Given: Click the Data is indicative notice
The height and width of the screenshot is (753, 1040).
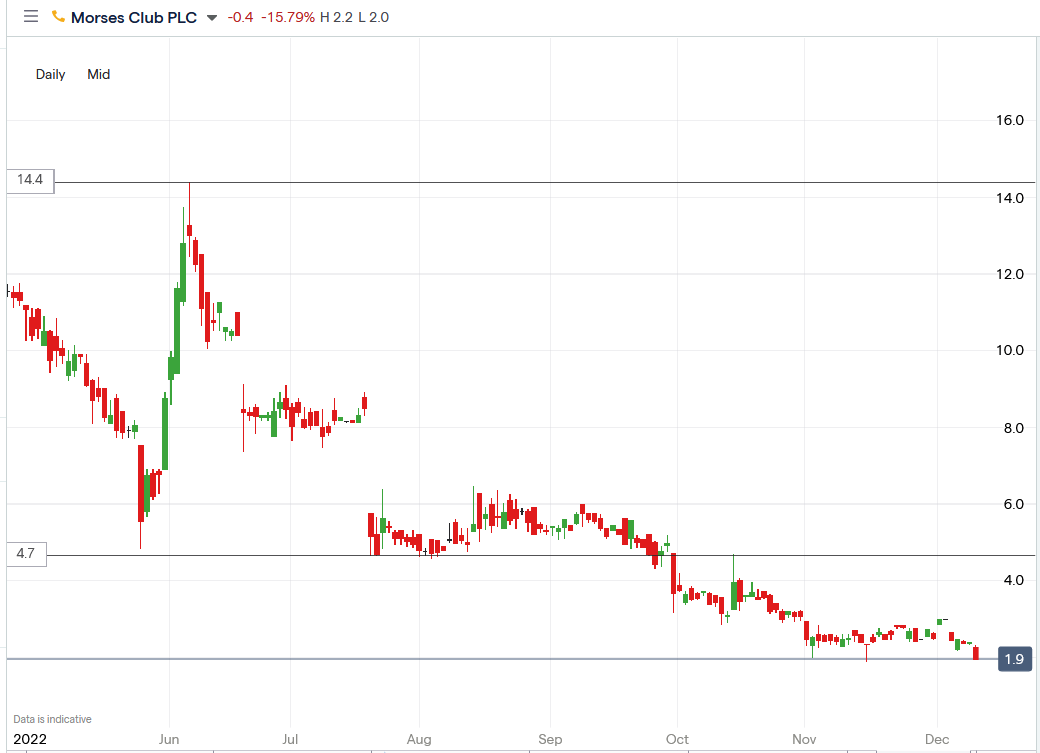Looking at the screenshot, I should [52, 719].
